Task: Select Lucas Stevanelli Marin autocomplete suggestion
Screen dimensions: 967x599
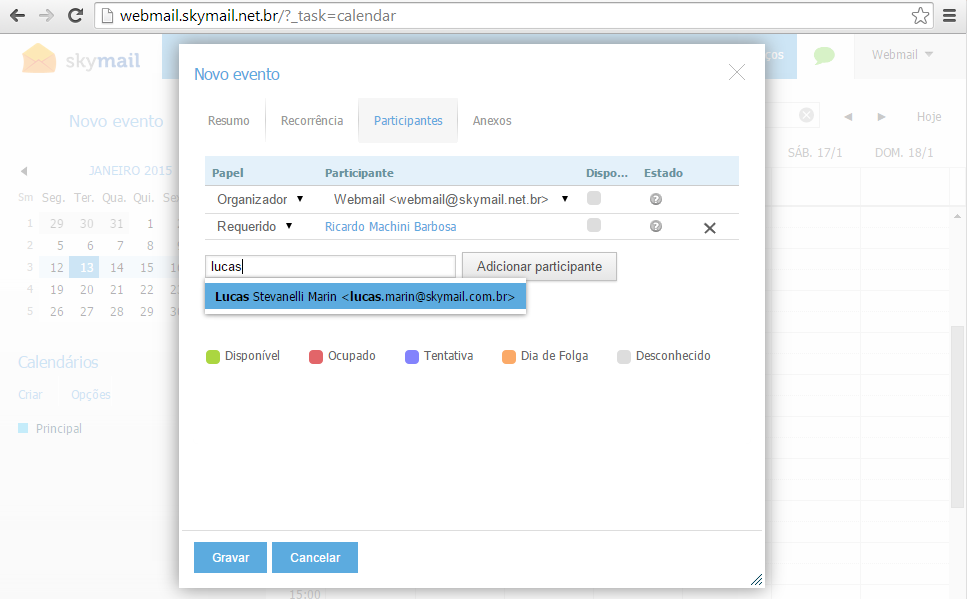Action: coord(365,297)
